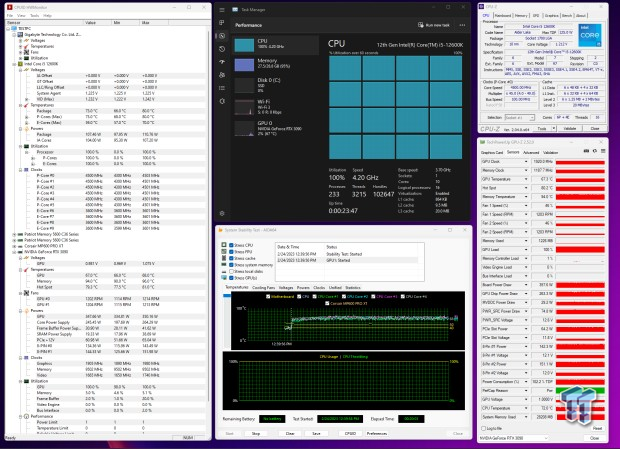This screenshot has width=620, height=449.
Task: Switch to Graphics tab in CPU-Z
Action: [x=551, y=15]
